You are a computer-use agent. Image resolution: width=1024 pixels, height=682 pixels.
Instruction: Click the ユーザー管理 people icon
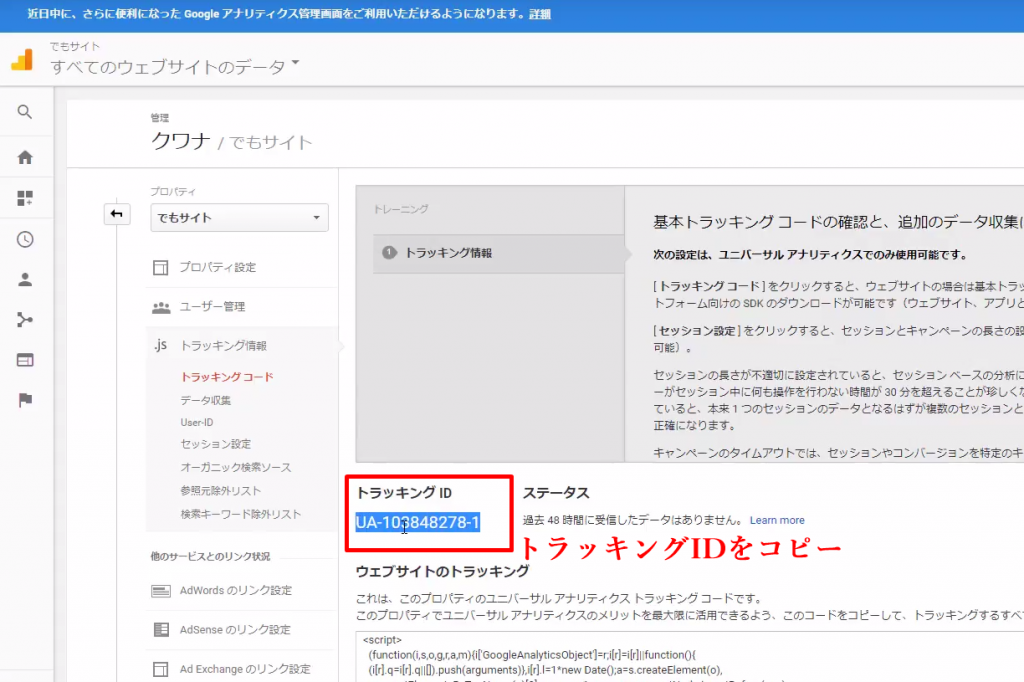point(161,307)
